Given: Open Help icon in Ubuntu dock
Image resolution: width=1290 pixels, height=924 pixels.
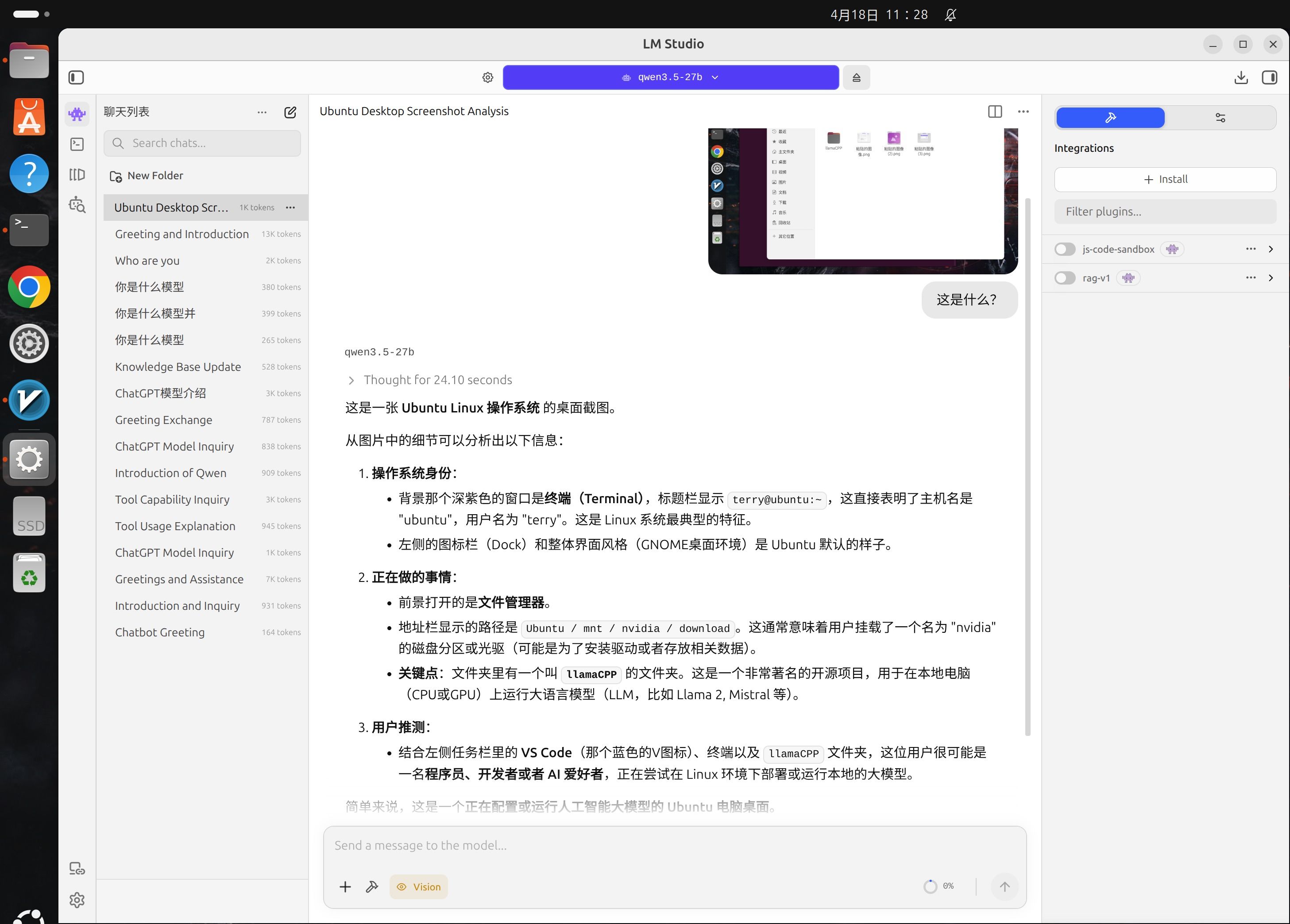Looking at the screenshot, I should (x=29, y=173).
